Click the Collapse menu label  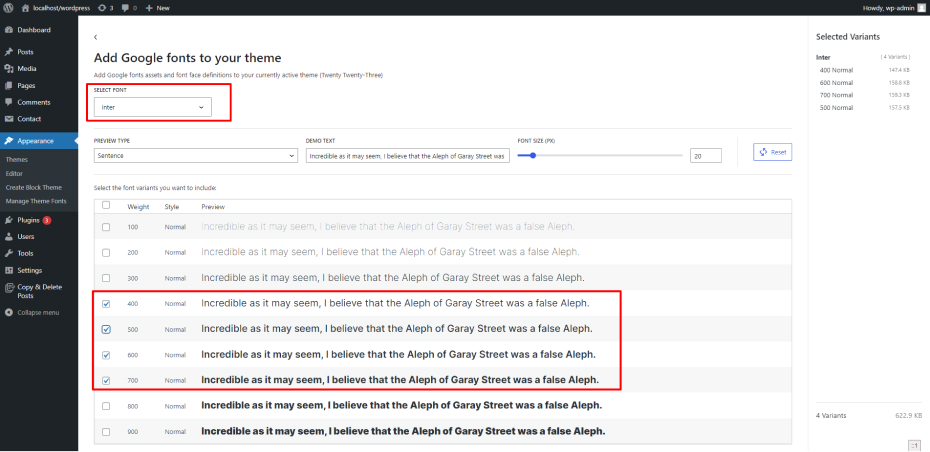pyautogui.click(x=38, y=313)
